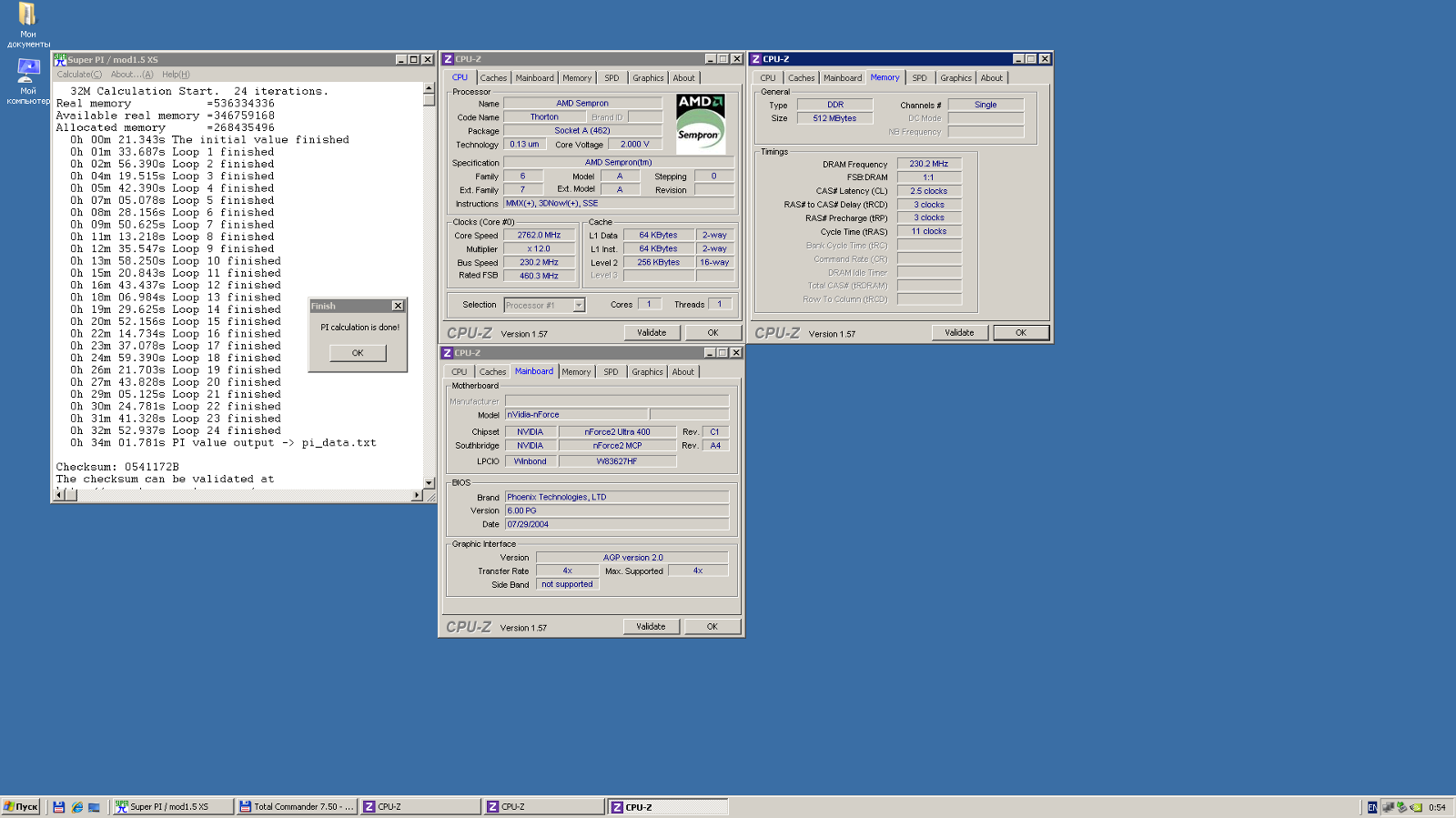
Task: Click the Super PI horizontal scroll left arrow
Action: tap(59, 496)
